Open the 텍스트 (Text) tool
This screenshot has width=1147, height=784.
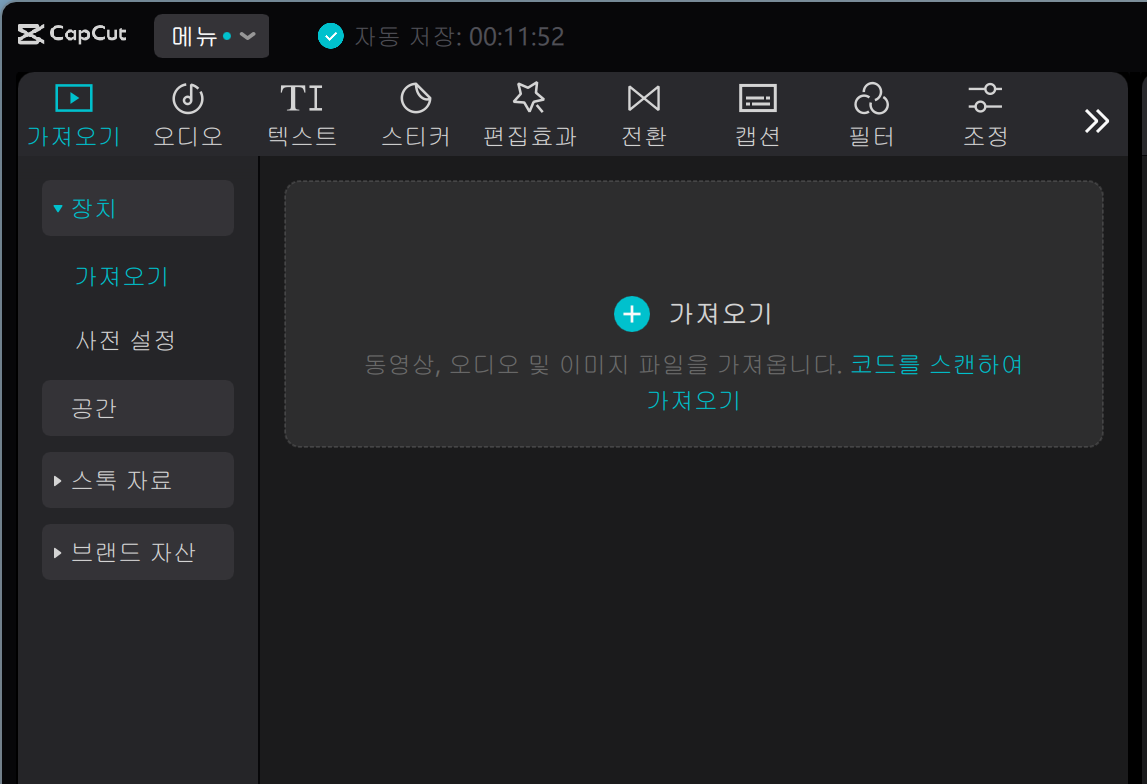click(301, 113)
